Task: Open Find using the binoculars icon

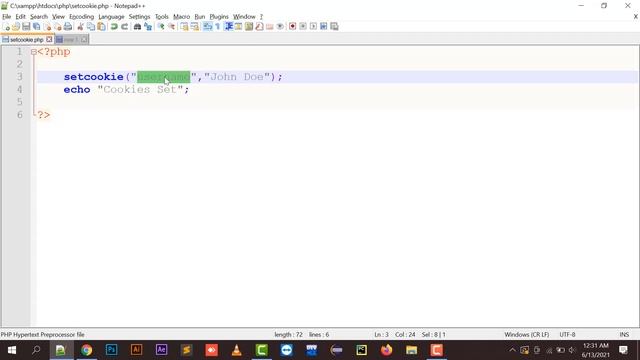Action: coord(138,27)
